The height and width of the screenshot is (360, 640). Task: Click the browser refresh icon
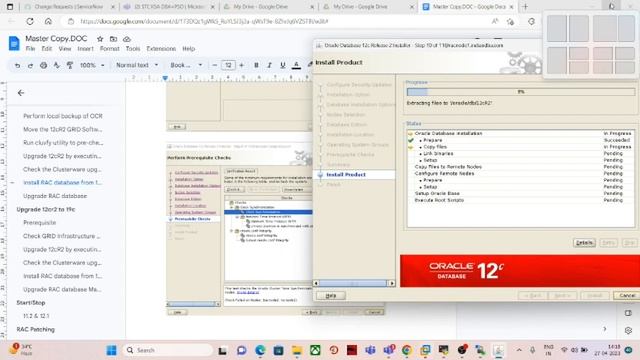(x=30, y=21)
